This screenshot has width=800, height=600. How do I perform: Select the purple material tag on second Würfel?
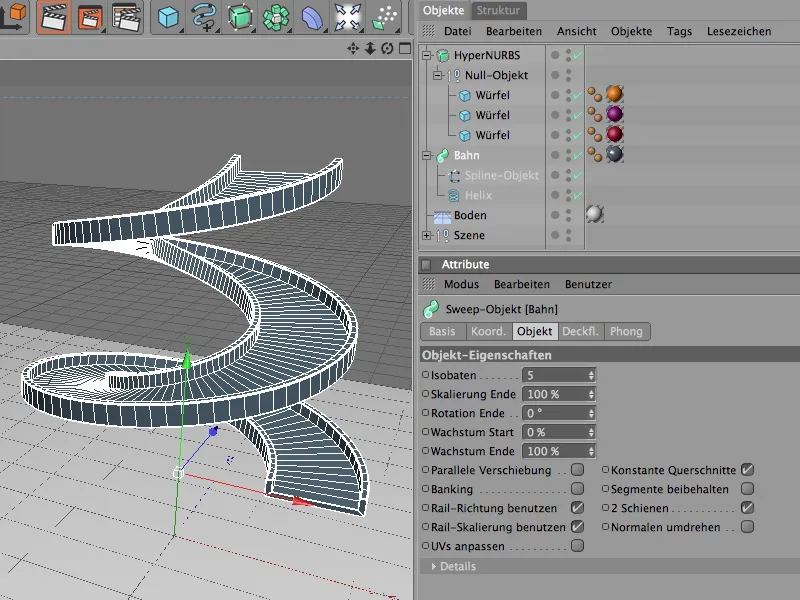tap(615, 114)
